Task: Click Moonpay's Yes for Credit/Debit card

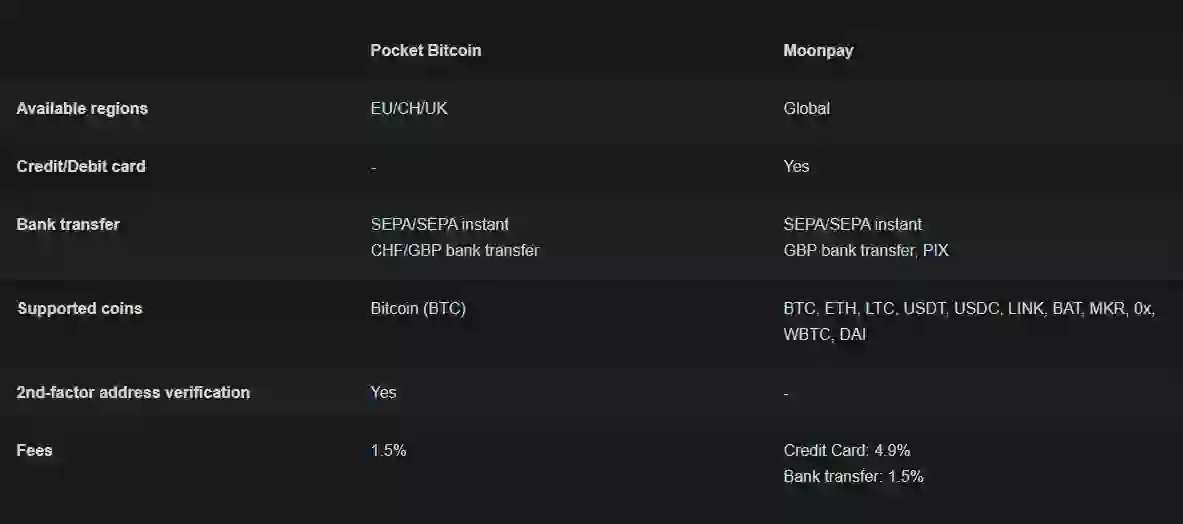Action: pos(796,166)
